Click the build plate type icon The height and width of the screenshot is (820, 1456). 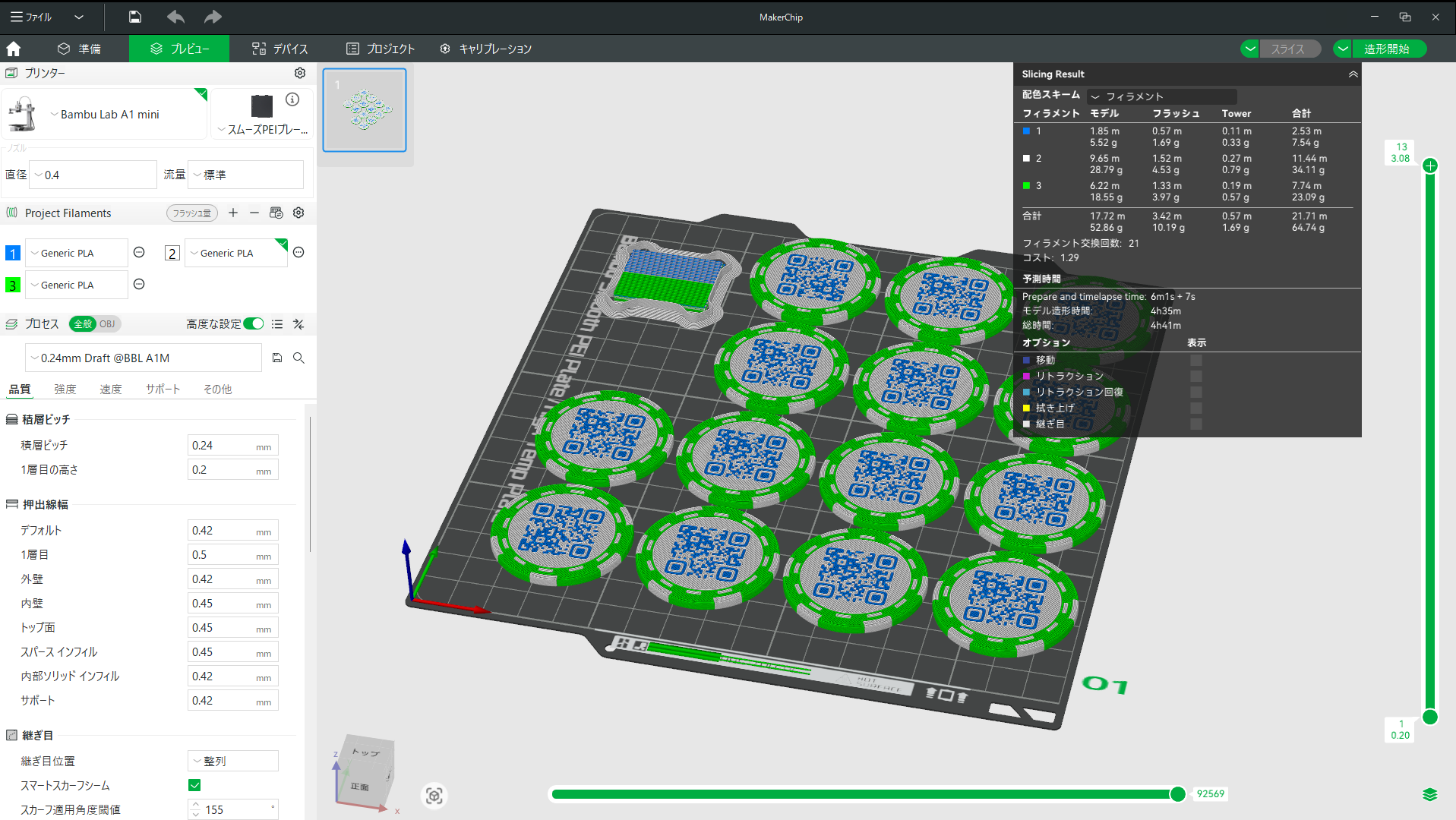click(x=261, y=105)
